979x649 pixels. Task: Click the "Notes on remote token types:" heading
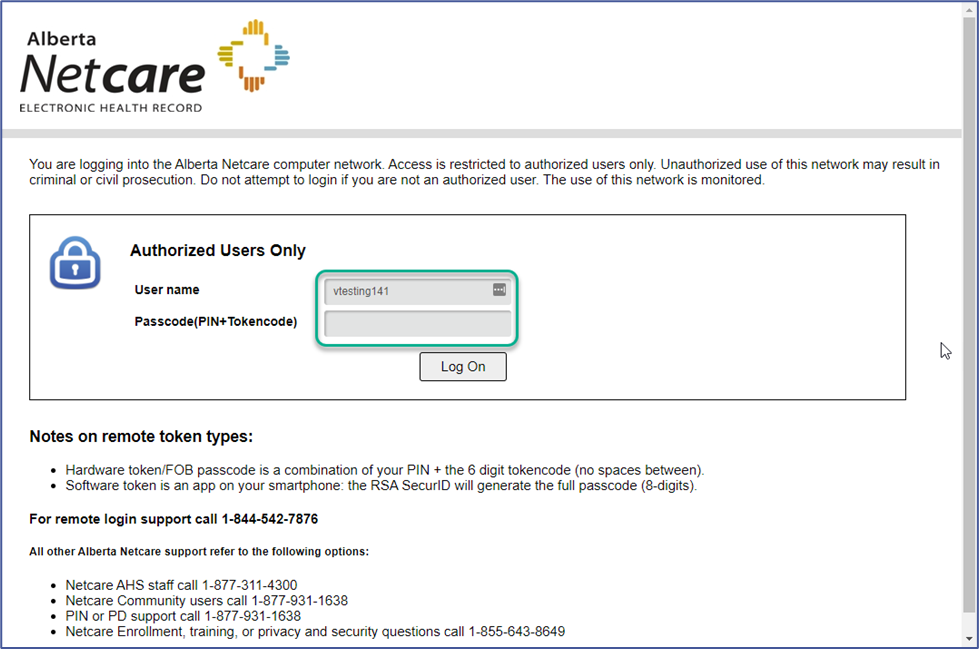point(141,437)
